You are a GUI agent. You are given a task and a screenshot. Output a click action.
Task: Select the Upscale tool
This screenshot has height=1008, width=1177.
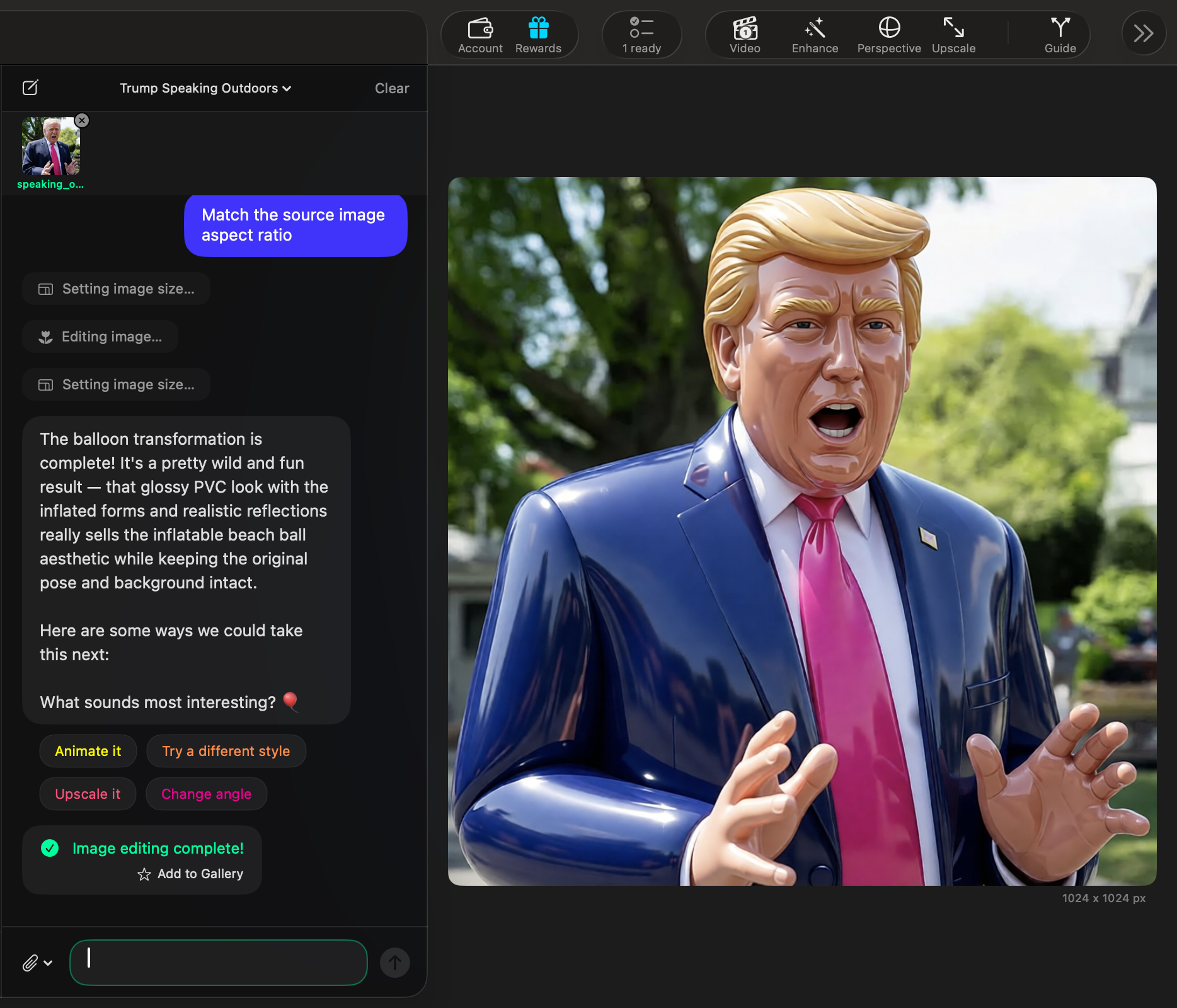coord(953,35)
